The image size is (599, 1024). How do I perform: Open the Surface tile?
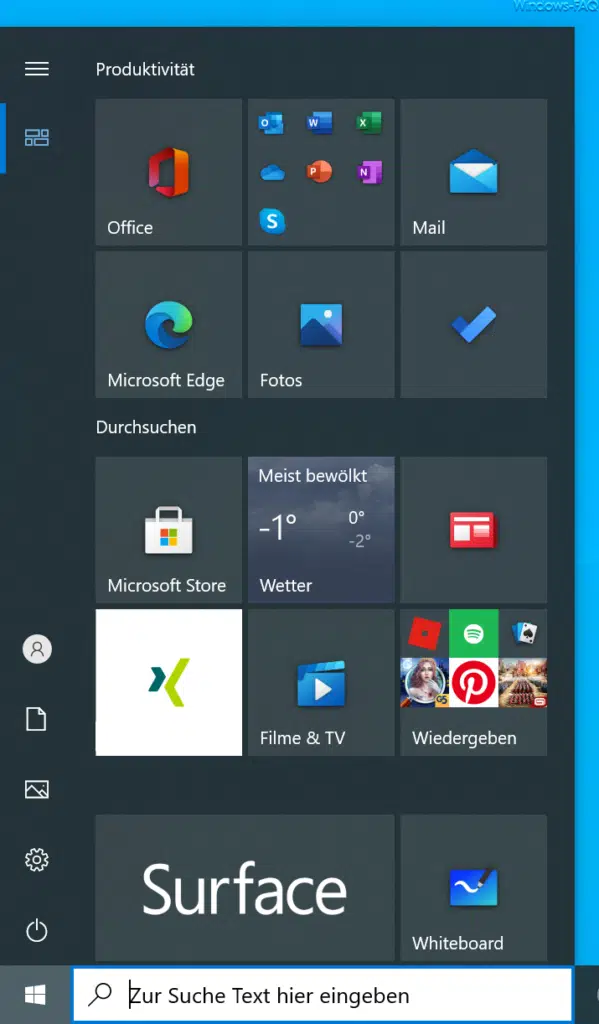[245, 888]
